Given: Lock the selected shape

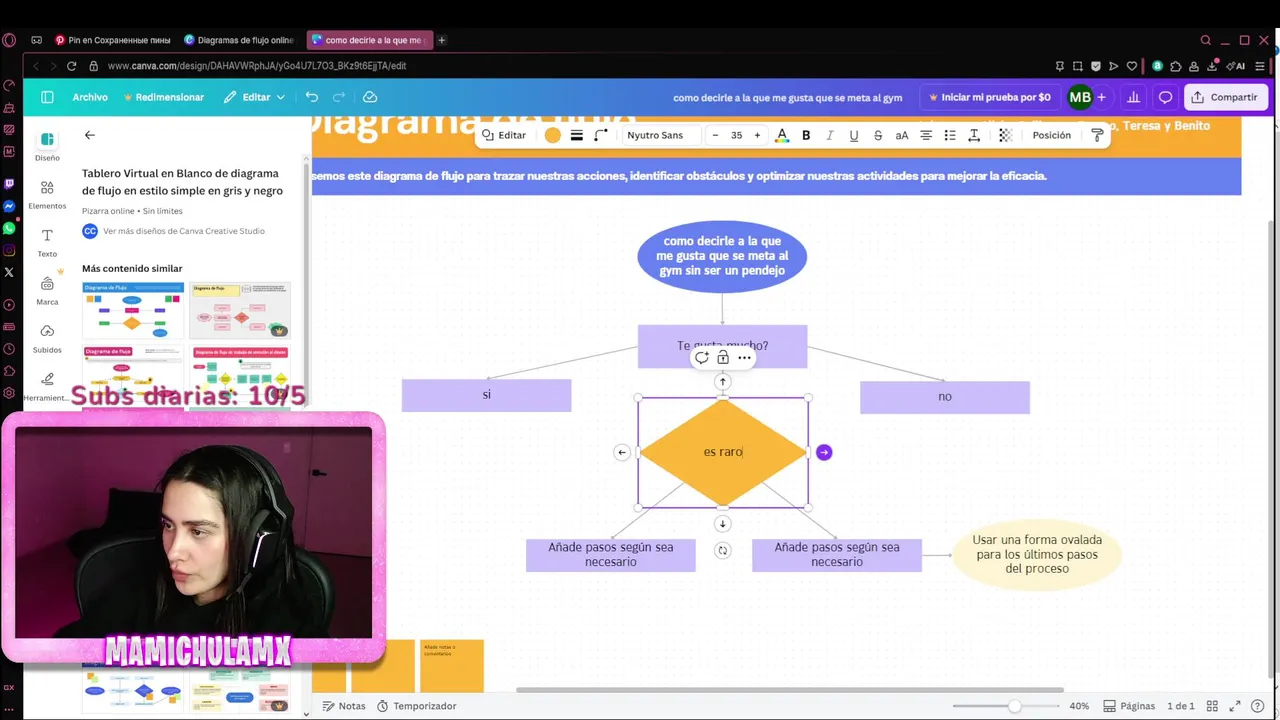Looking at the screenshot, I should tap(723, 357).
